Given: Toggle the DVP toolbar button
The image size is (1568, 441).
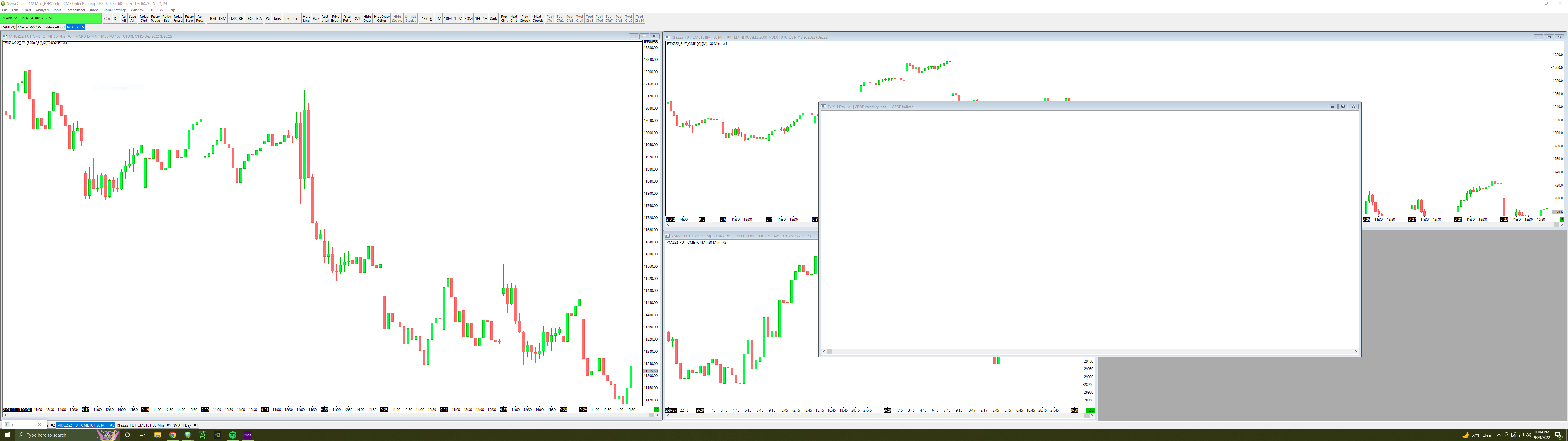Looking at the screenshot, I should point(357,19).
